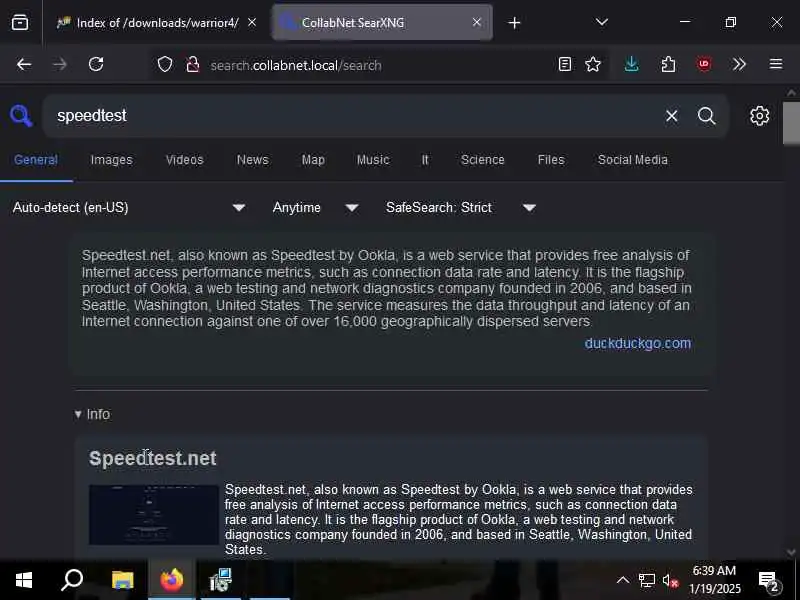Open File Explorer from taskbar

click(x=122, y=580)
